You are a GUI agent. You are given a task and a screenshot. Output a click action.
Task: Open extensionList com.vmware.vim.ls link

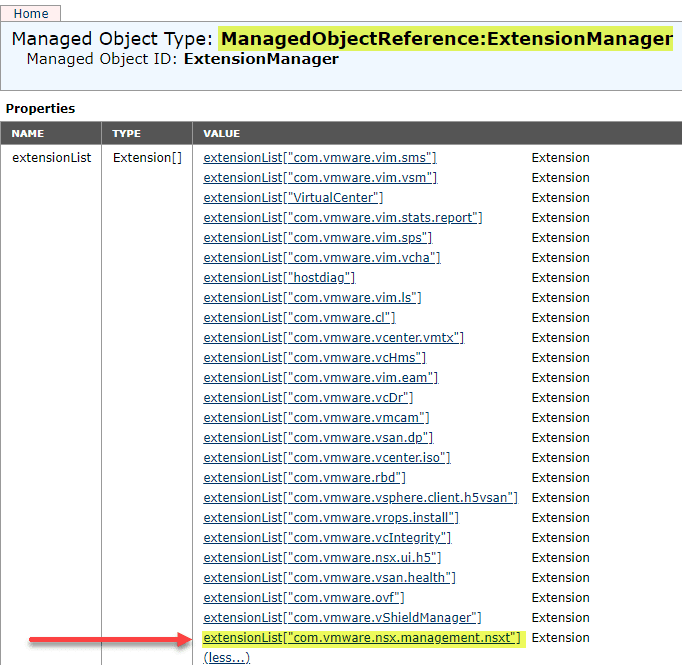(x=312, y=297)
